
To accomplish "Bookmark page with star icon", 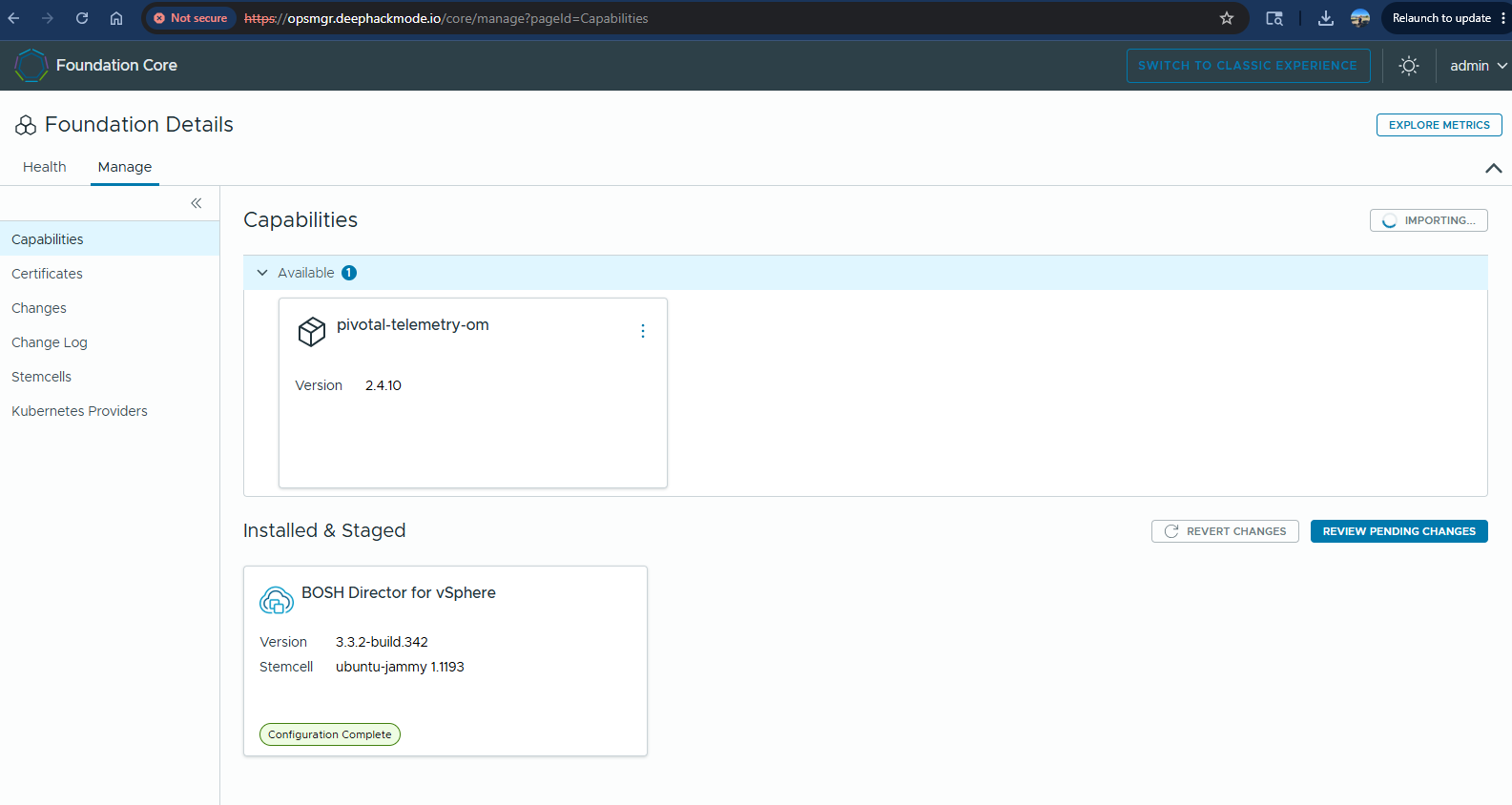I will pos(1227,18).
